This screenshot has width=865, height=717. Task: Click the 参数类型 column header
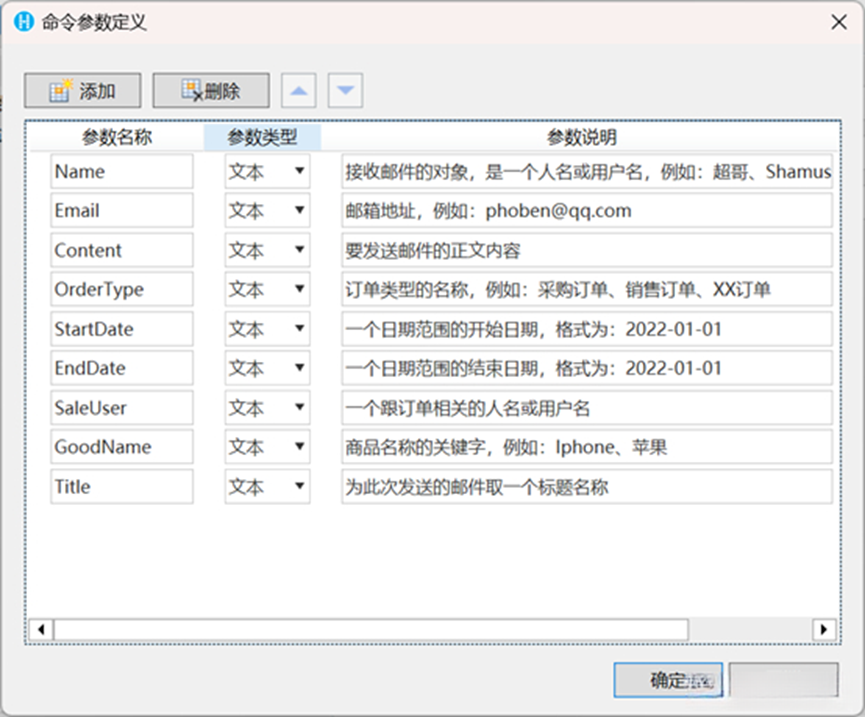(263, 137)
